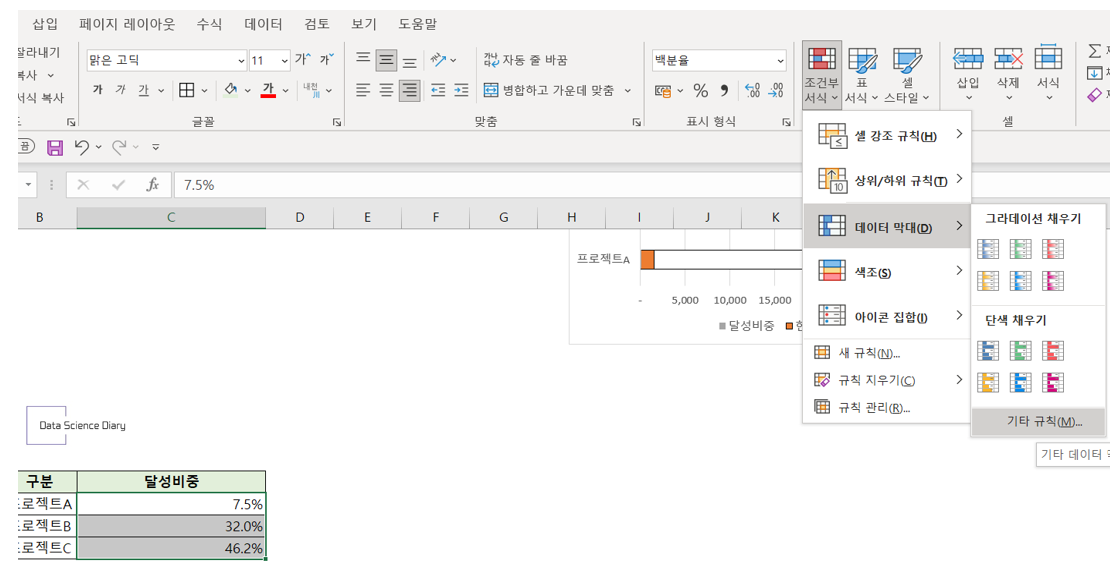1112x571 pixels.
Task: Click the cell borders icon
Action: tap(187, 90)
